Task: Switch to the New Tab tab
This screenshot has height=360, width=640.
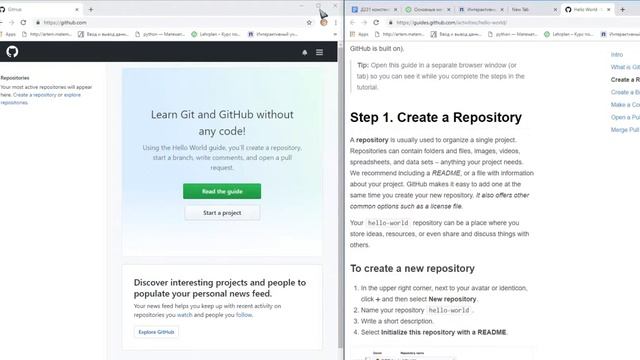Action: point(534,9)
